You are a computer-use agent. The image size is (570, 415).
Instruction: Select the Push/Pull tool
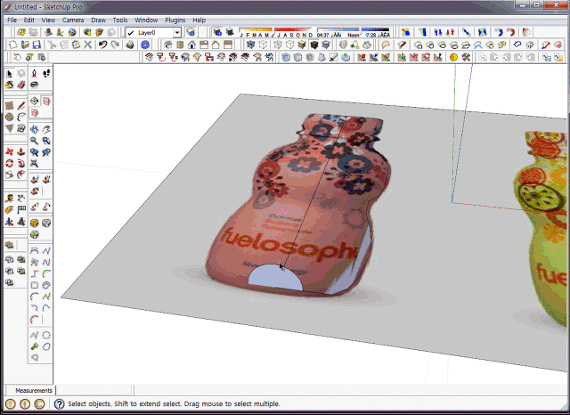tap(21, 152)
